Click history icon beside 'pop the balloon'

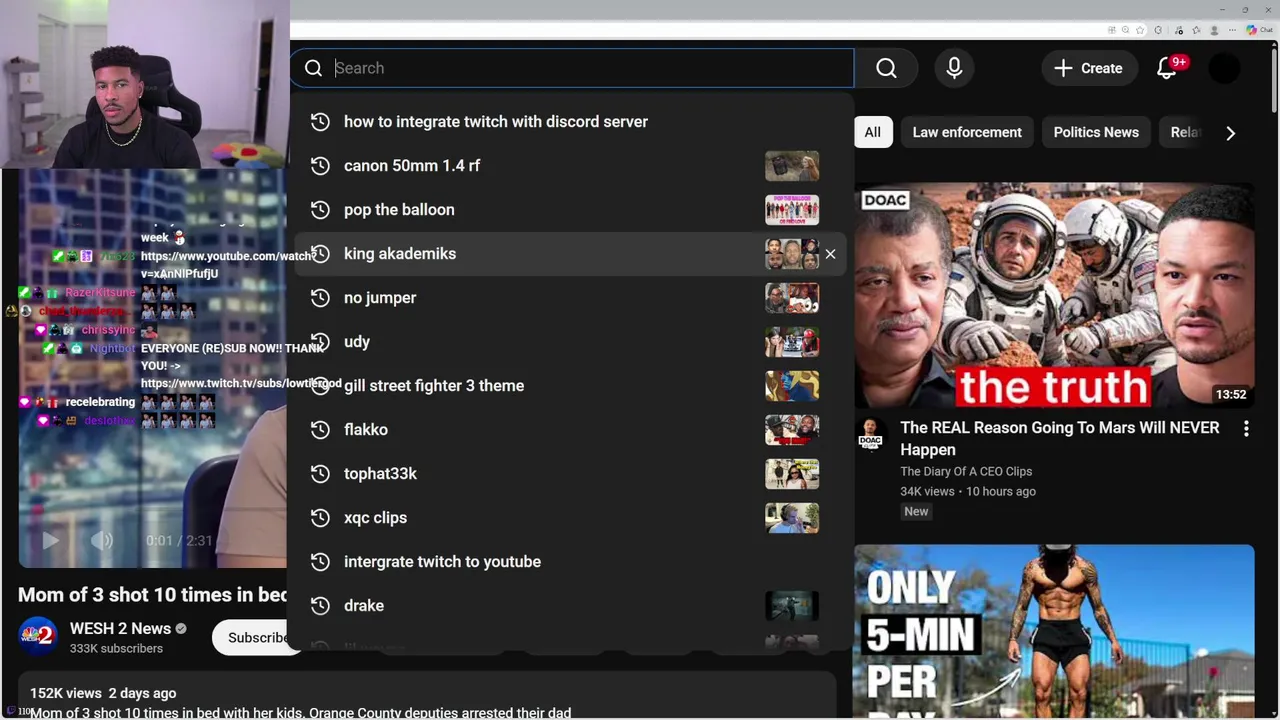point(320,210)
